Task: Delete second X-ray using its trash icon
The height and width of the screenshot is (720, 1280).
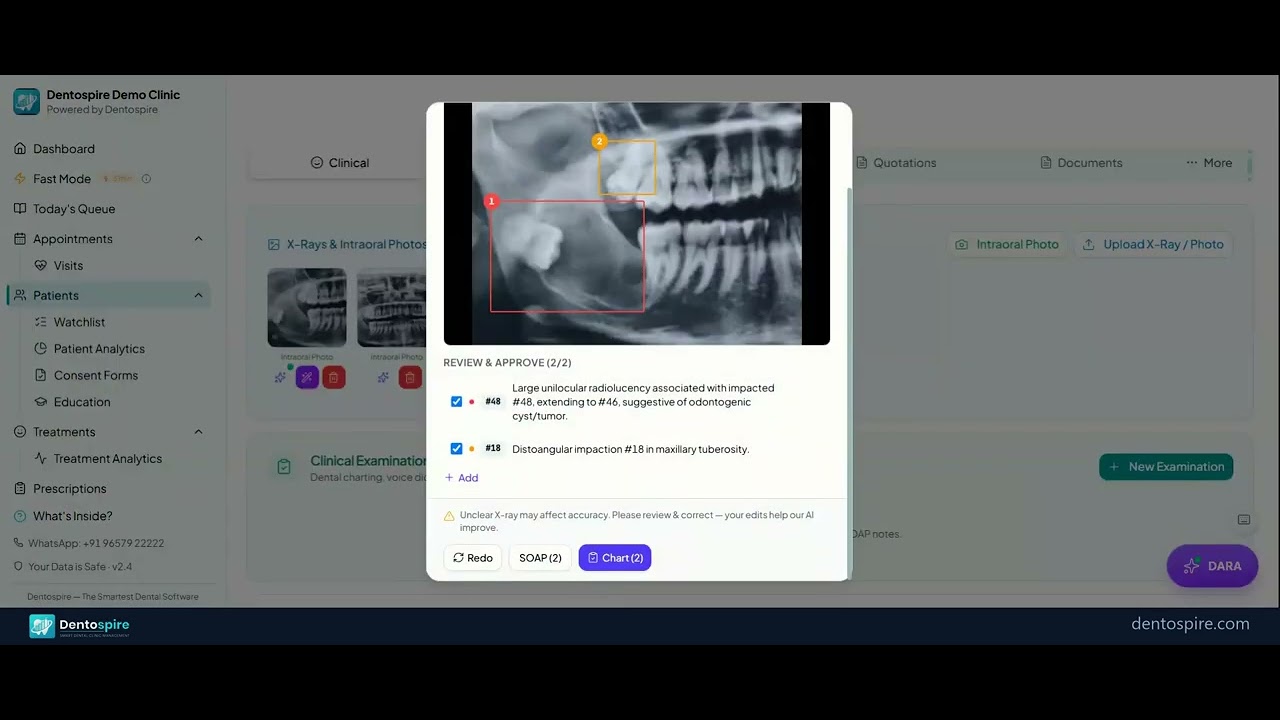Action: pos(409,378)
